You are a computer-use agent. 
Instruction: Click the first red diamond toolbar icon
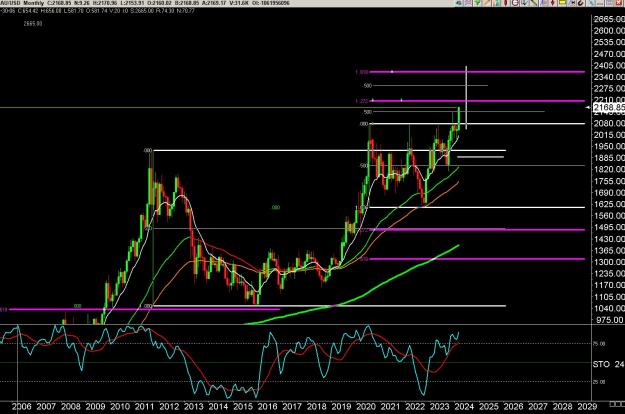(x=505, y=3)
